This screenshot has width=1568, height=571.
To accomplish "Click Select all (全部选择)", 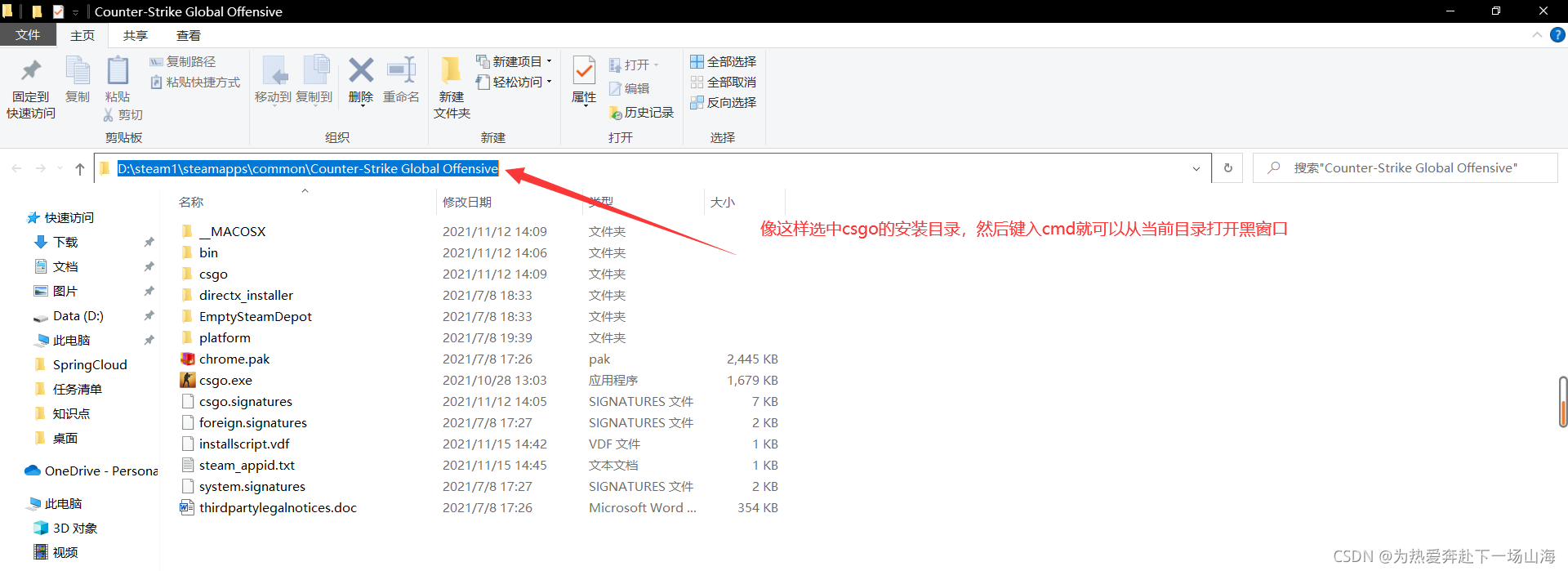I will point(724,61).
